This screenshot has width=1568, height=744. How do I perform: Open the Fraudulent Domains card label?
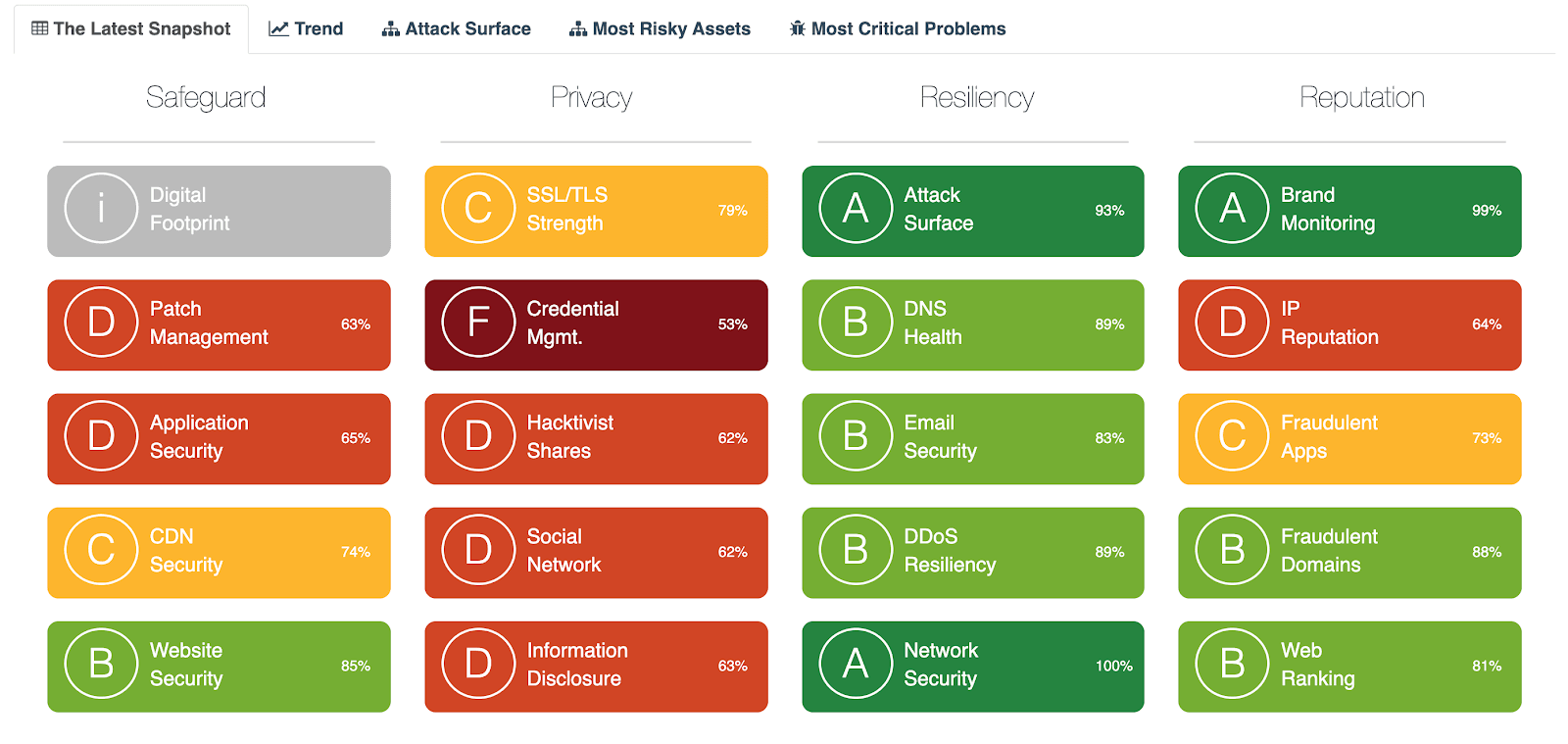(x=1328, y=551)
